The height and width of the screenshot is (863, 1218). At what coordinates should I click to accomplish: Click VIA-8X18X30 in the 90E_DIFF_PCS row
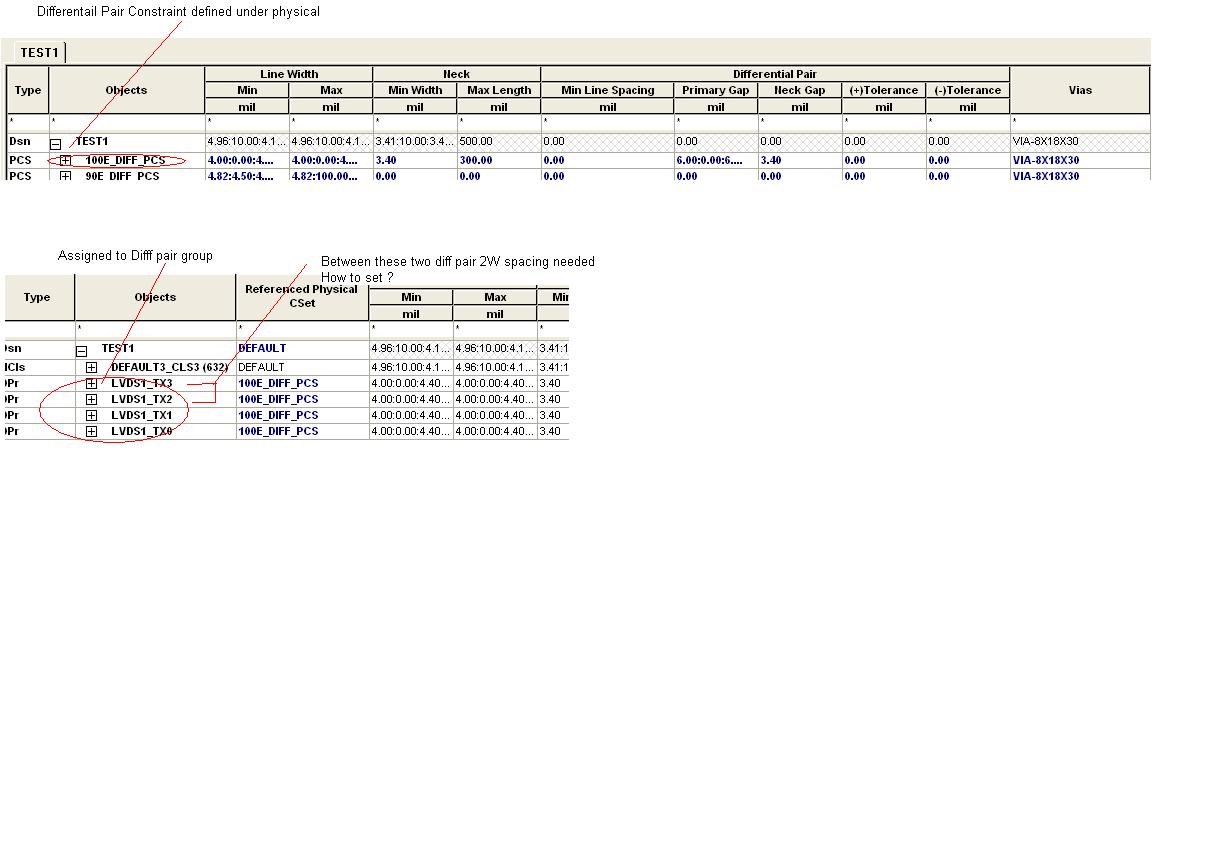1045,176
